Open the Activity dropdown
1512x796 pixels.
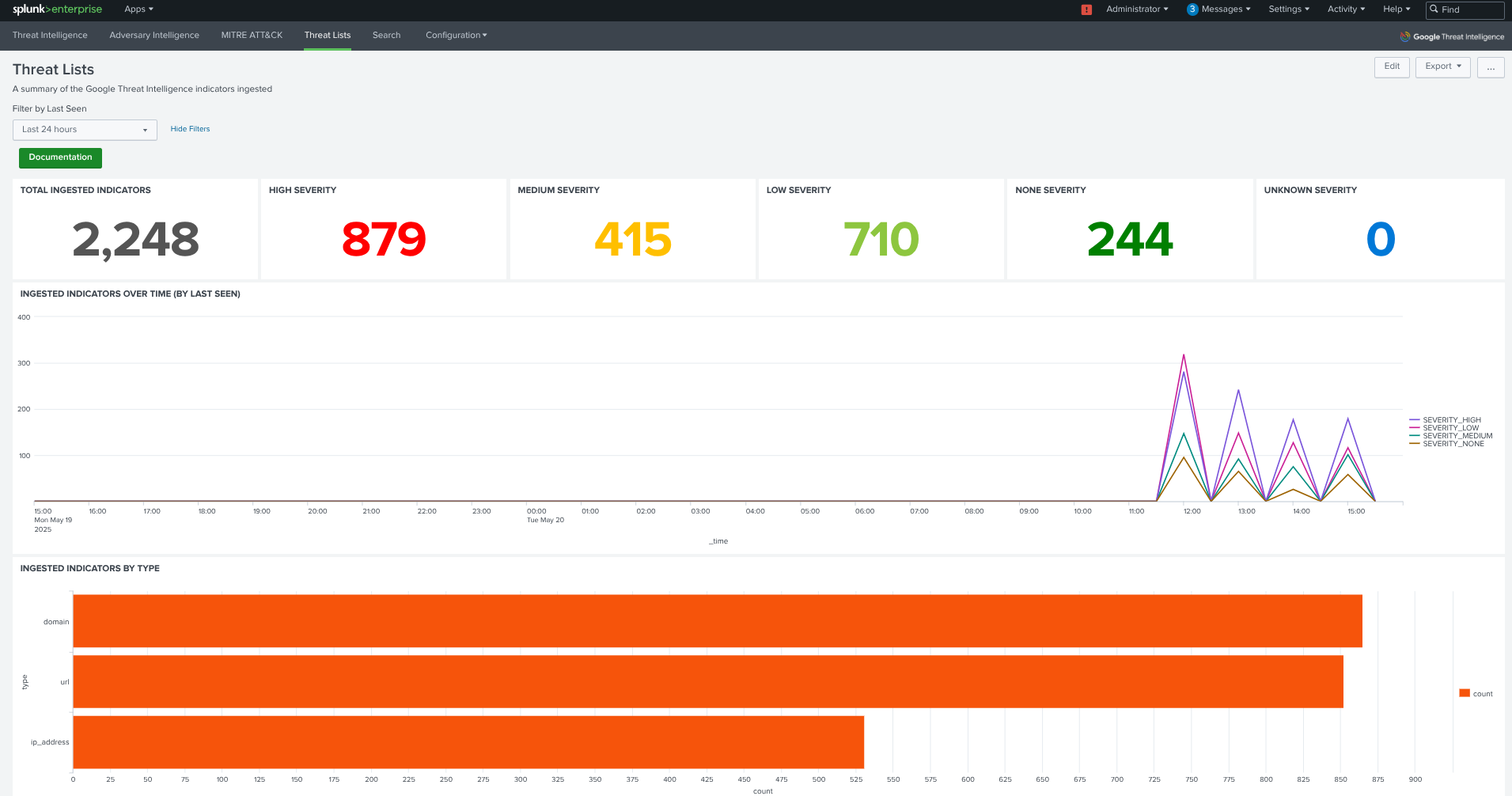(x=1346, y=9)
